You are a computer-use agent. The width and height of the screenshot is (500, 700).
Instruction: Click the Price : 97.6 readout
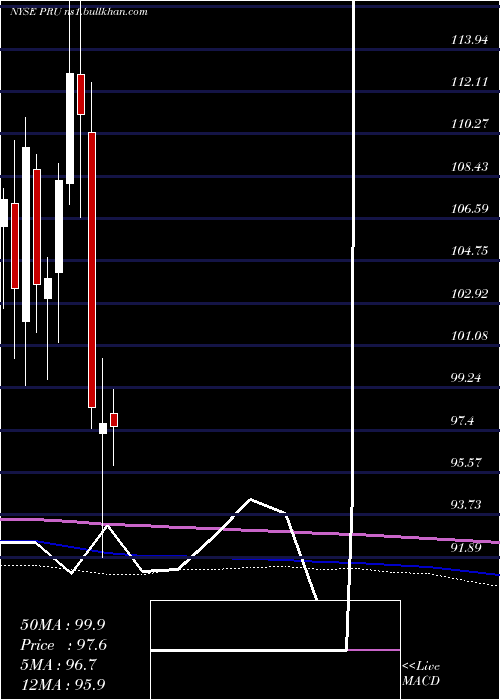click(64, 645)
